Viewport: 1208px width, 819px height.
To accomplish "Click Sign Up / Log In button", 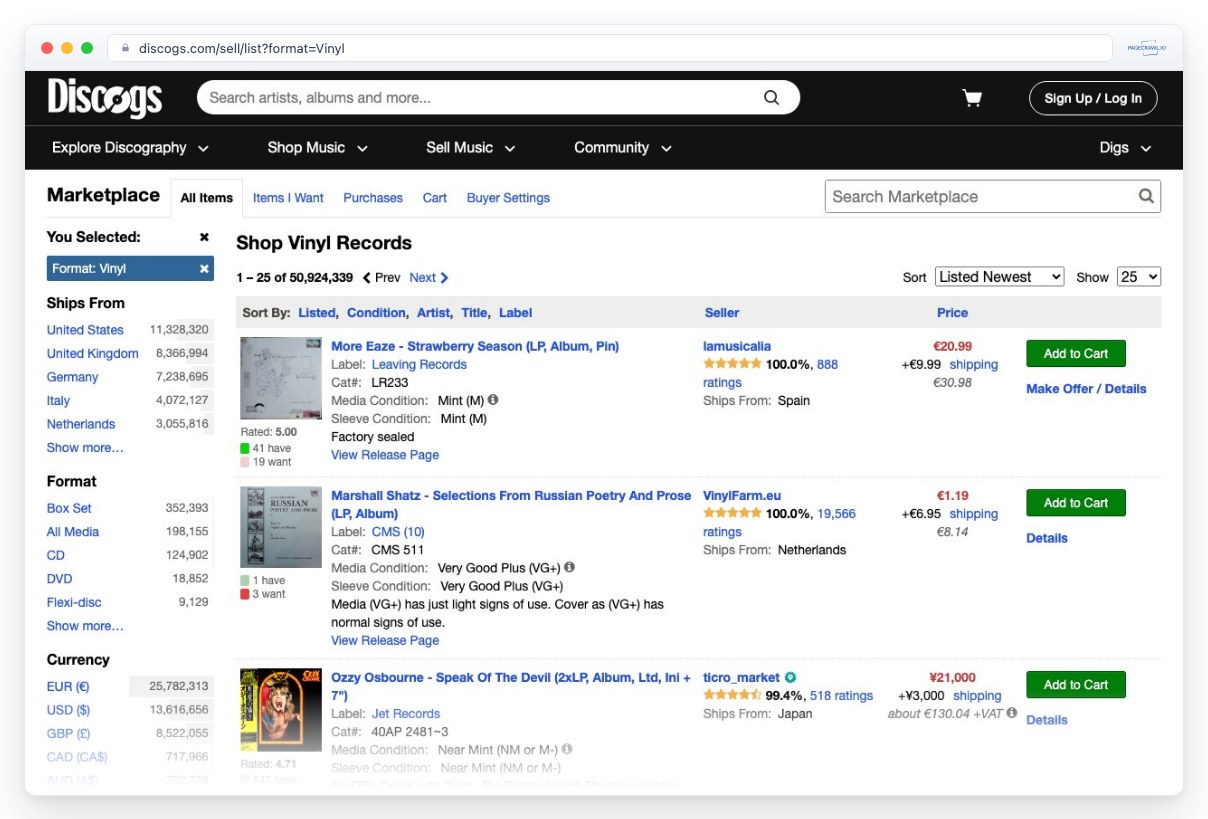I will 1093,98.
